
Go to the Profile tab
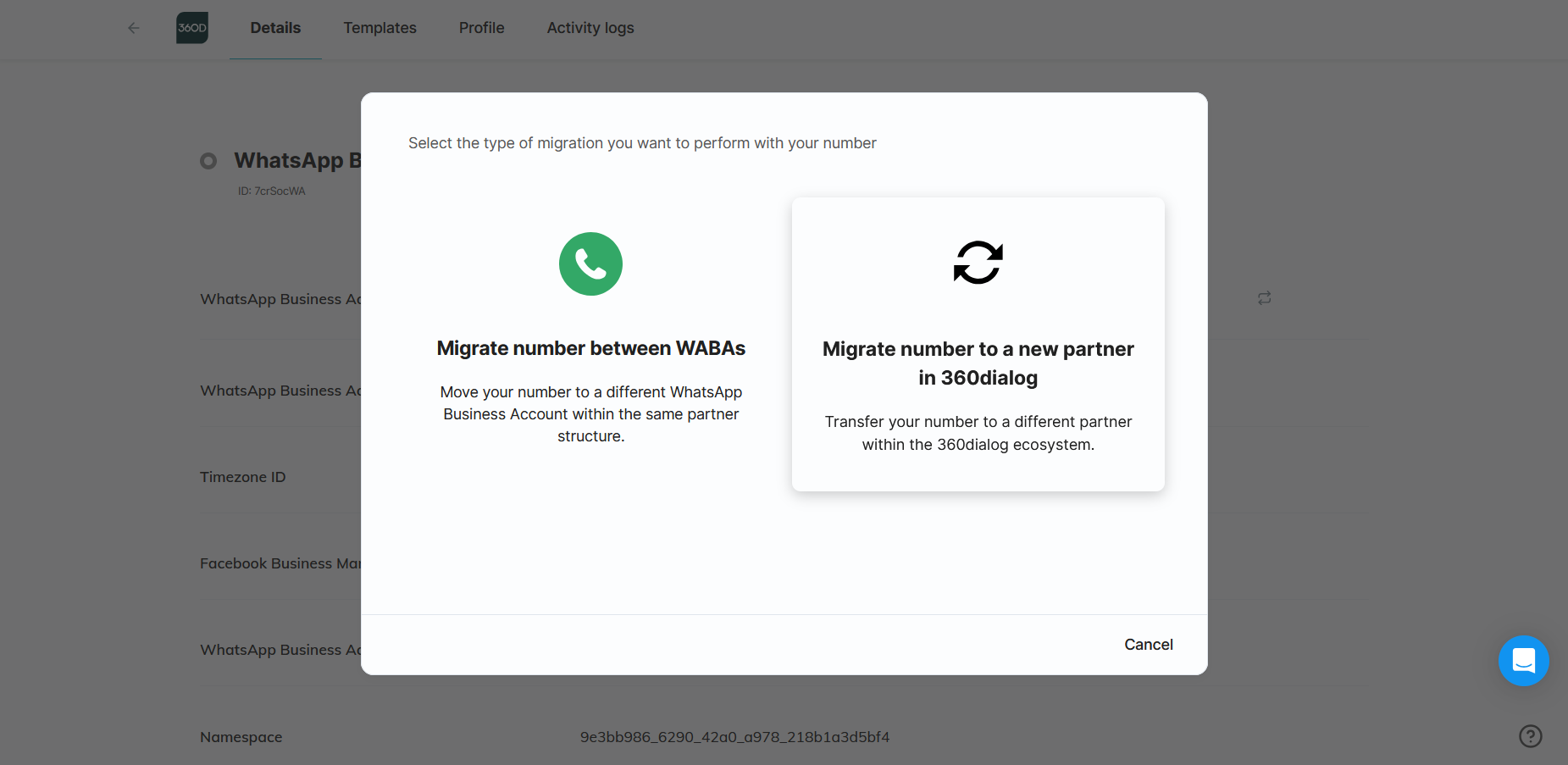click(x=481, y=28)
